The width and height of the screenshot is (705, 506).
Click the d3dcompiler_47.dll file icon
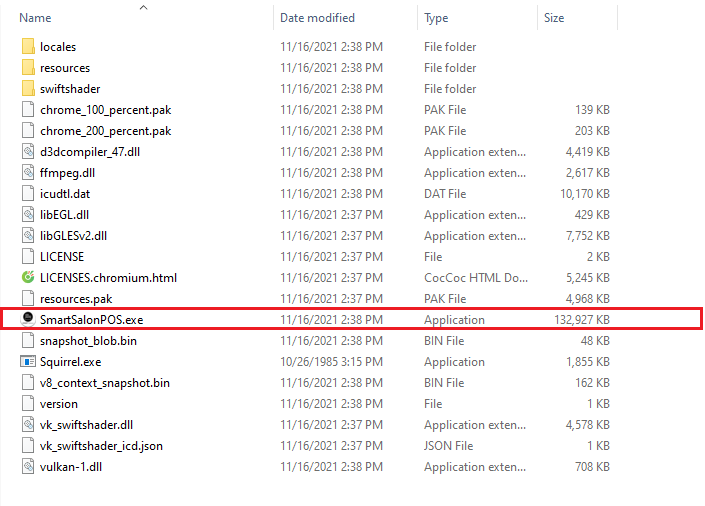coord(28,151)
